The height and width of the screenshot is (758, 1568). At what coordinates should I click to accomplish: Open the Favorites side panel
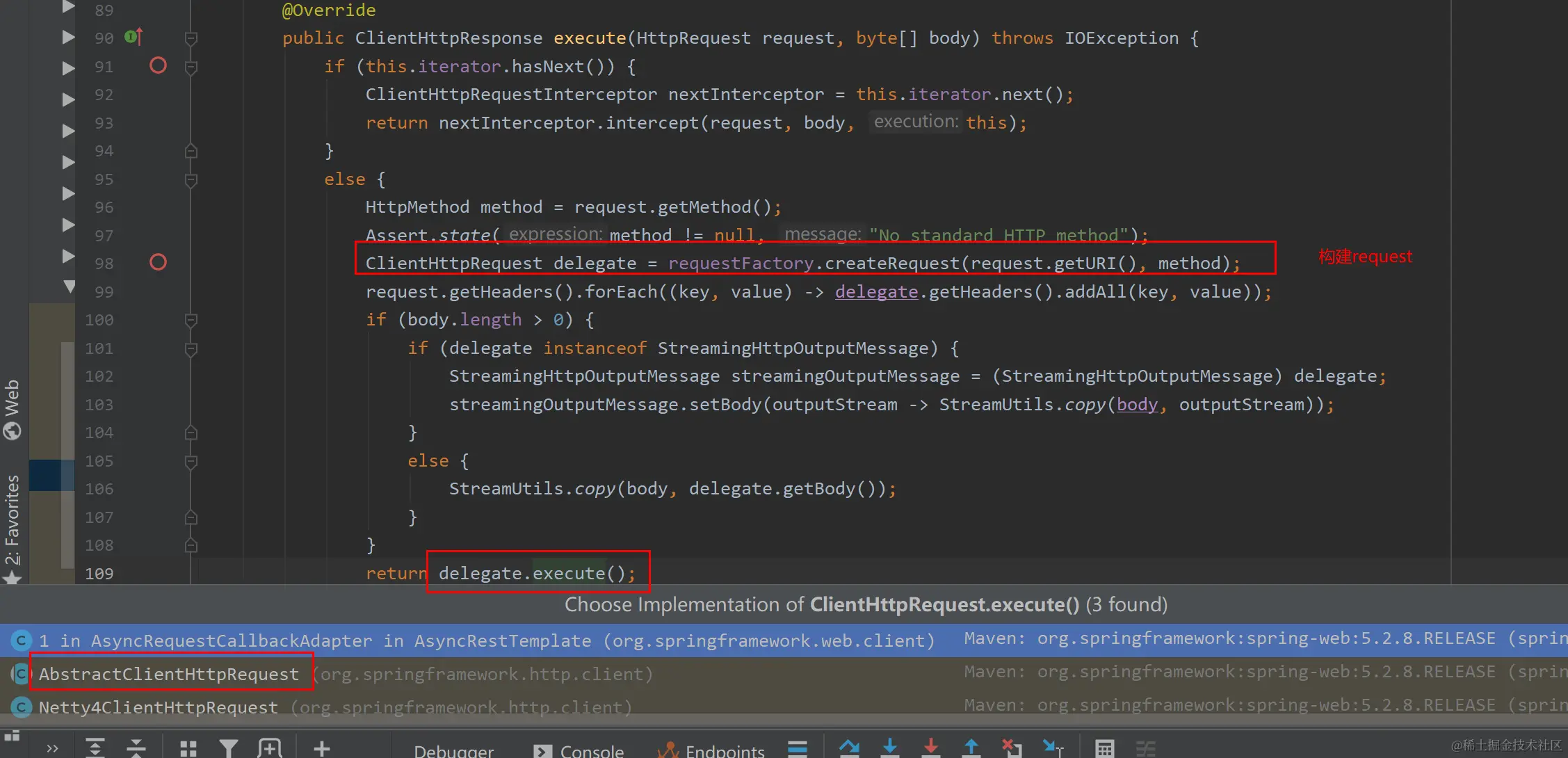13,522
